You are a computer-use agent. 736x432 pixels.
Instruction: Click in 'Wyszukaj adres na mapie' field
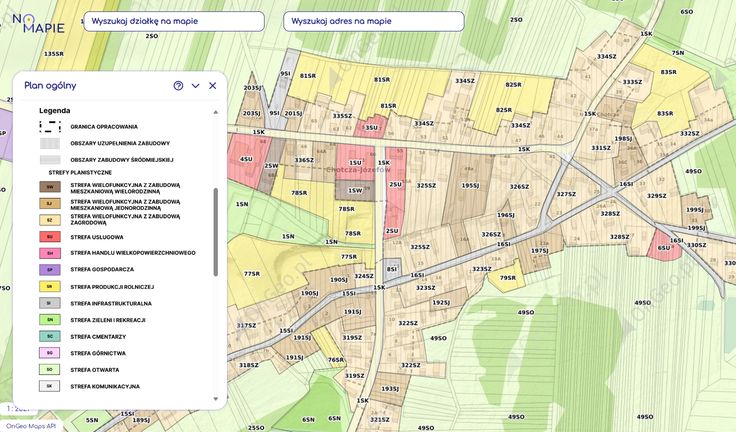pos(373,21)
